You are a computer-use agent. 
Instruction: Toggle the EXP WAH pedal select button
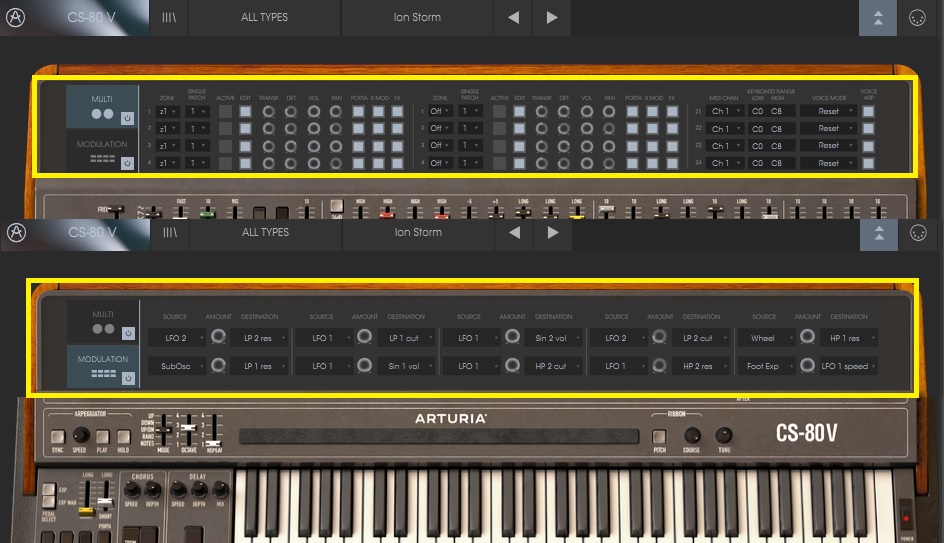coord(49,502)
